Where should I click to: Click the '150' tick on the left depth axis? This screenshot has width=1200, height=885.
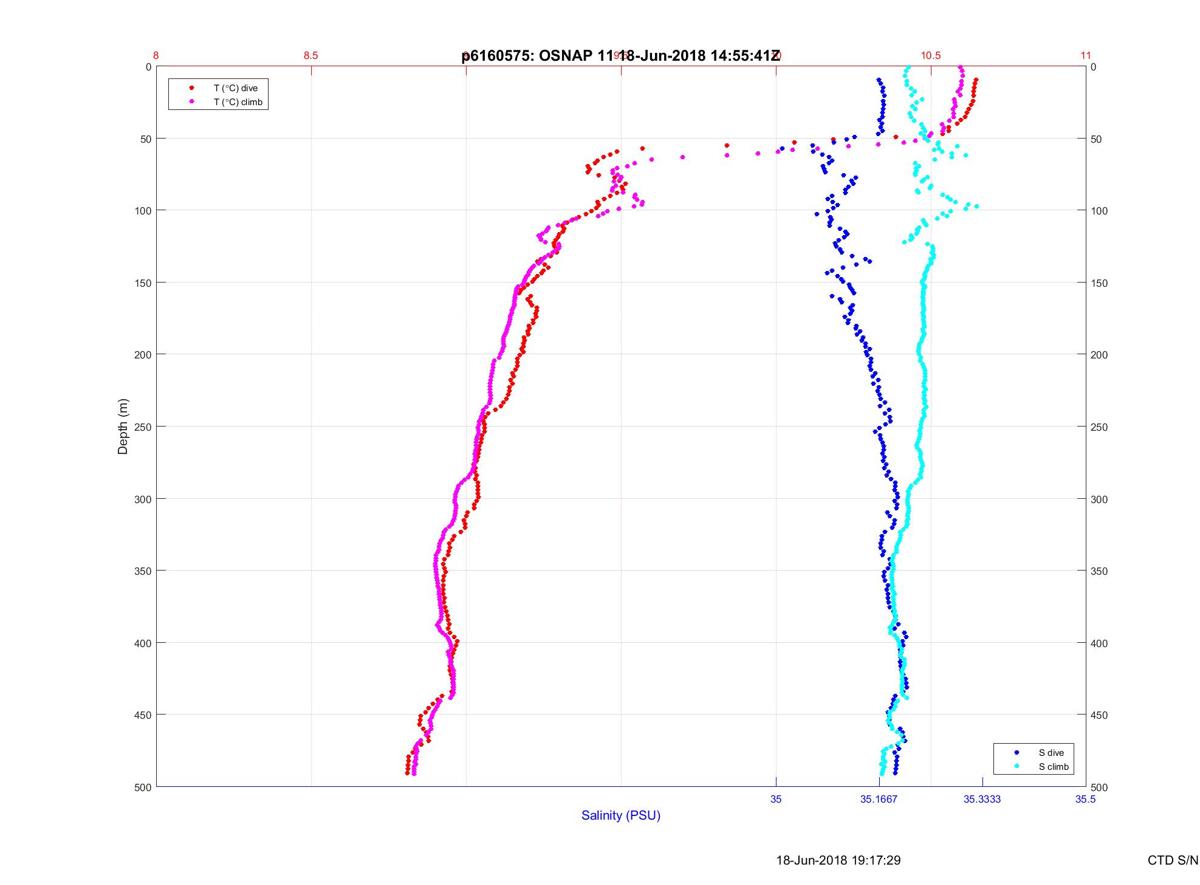(142, 283)
